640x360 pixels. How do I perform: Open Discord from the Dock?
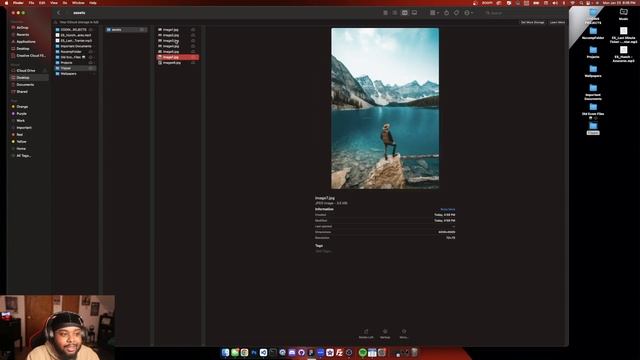[x=292, y=352]
